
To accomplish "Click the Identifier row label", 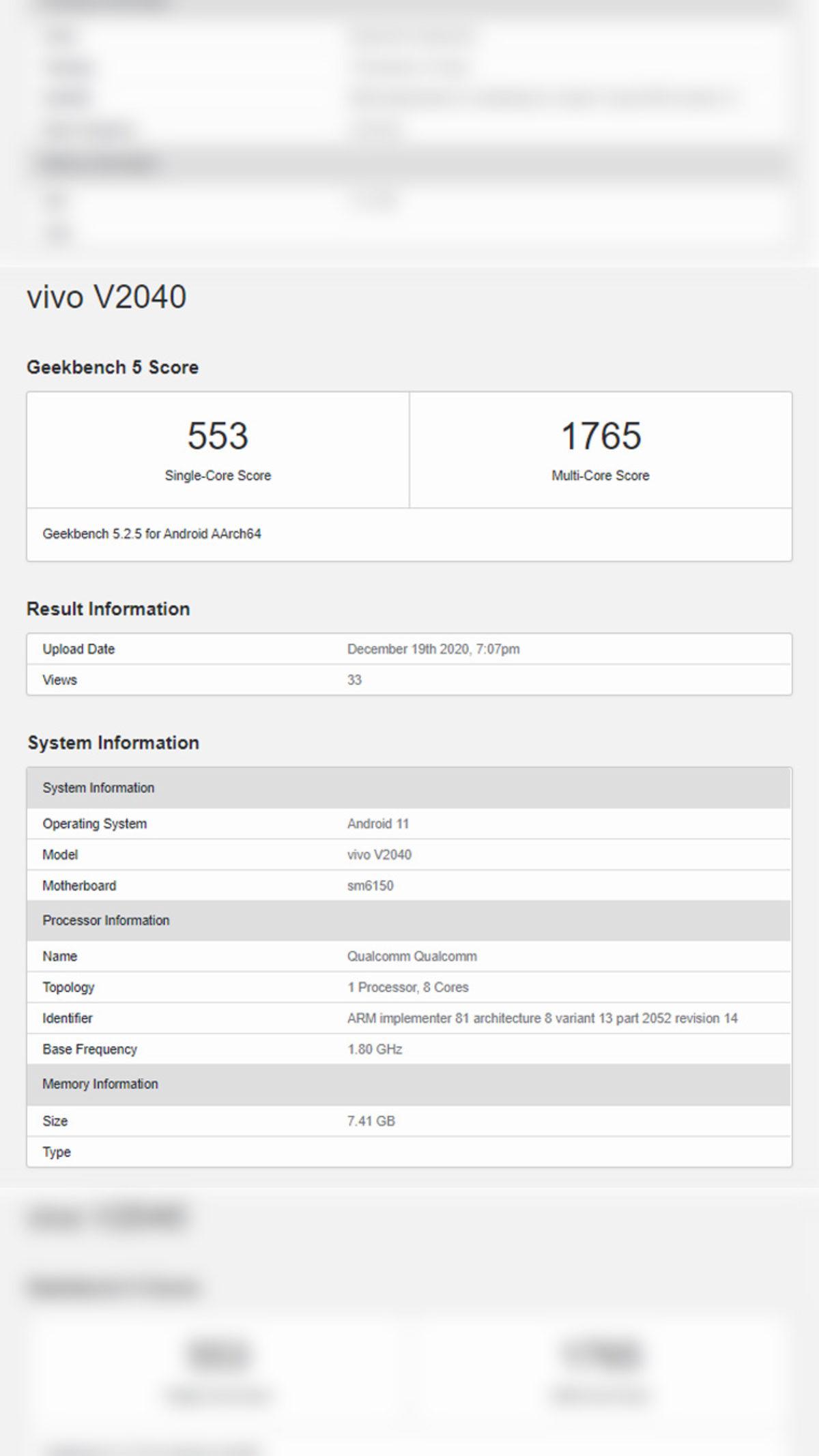I will pos(67,1018).
